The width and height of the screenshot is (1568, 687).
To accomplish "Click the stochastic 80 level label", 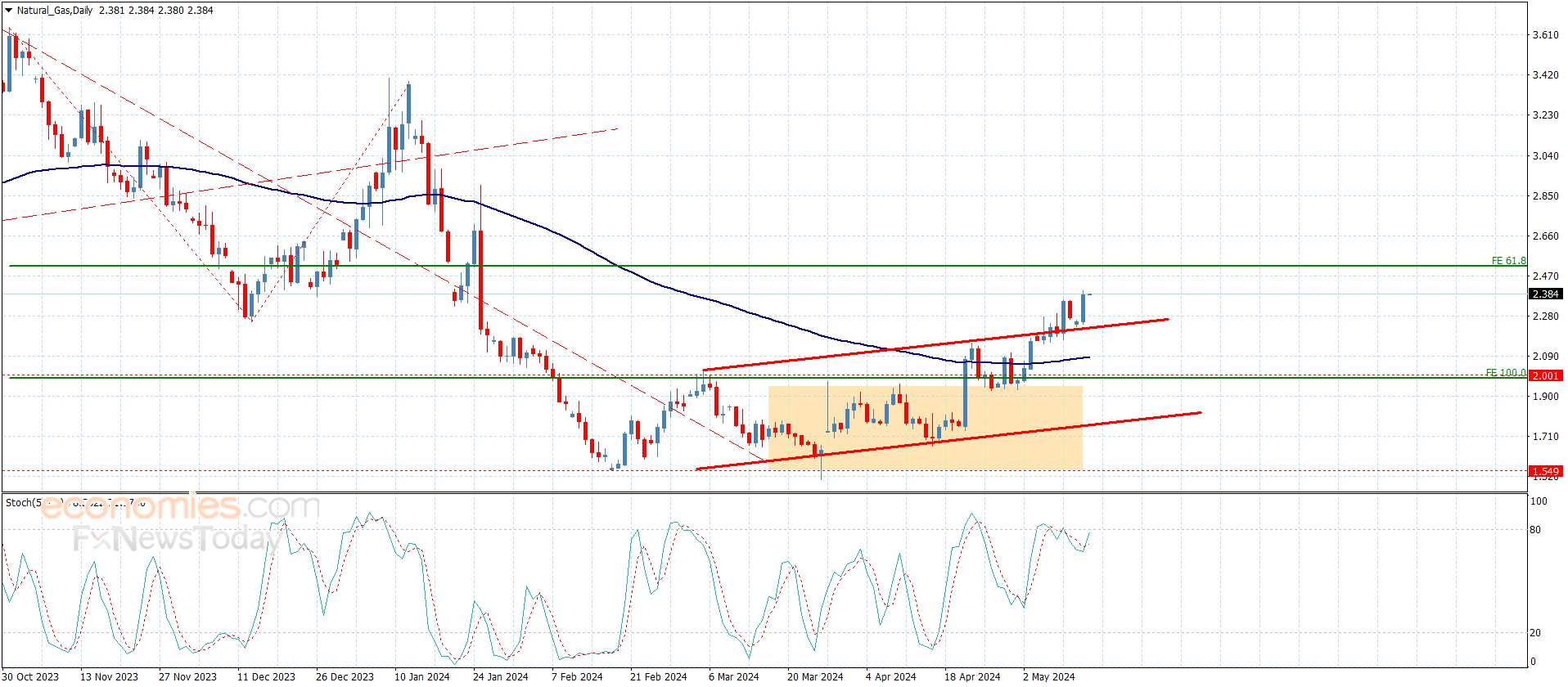I will 1535,530.
